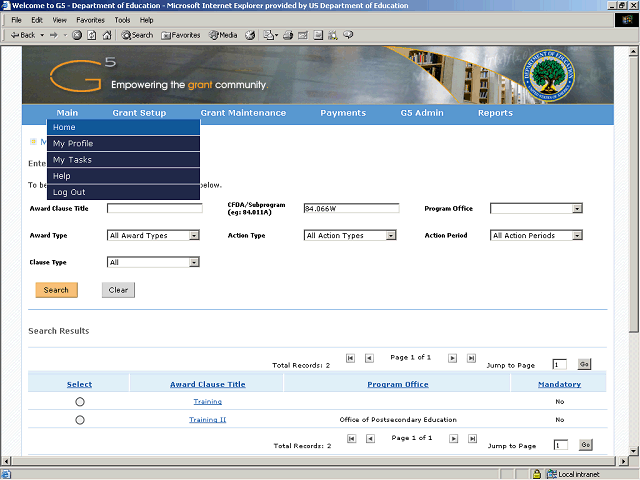640x480 pixels.
Task: Open the Grant Maintenance menu
Action: pos(243,113)
